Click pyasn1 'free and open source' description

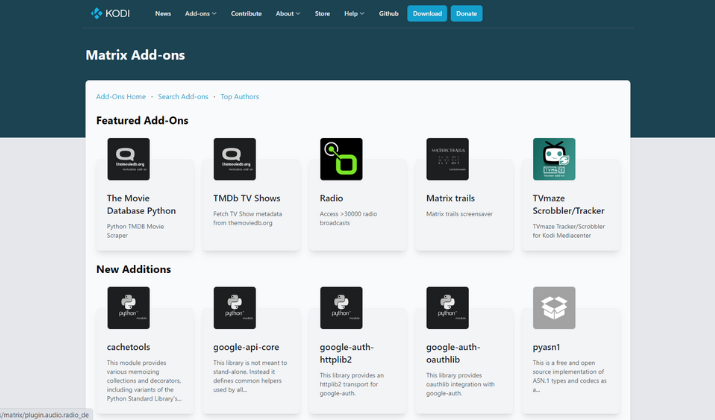pos(570,376)
